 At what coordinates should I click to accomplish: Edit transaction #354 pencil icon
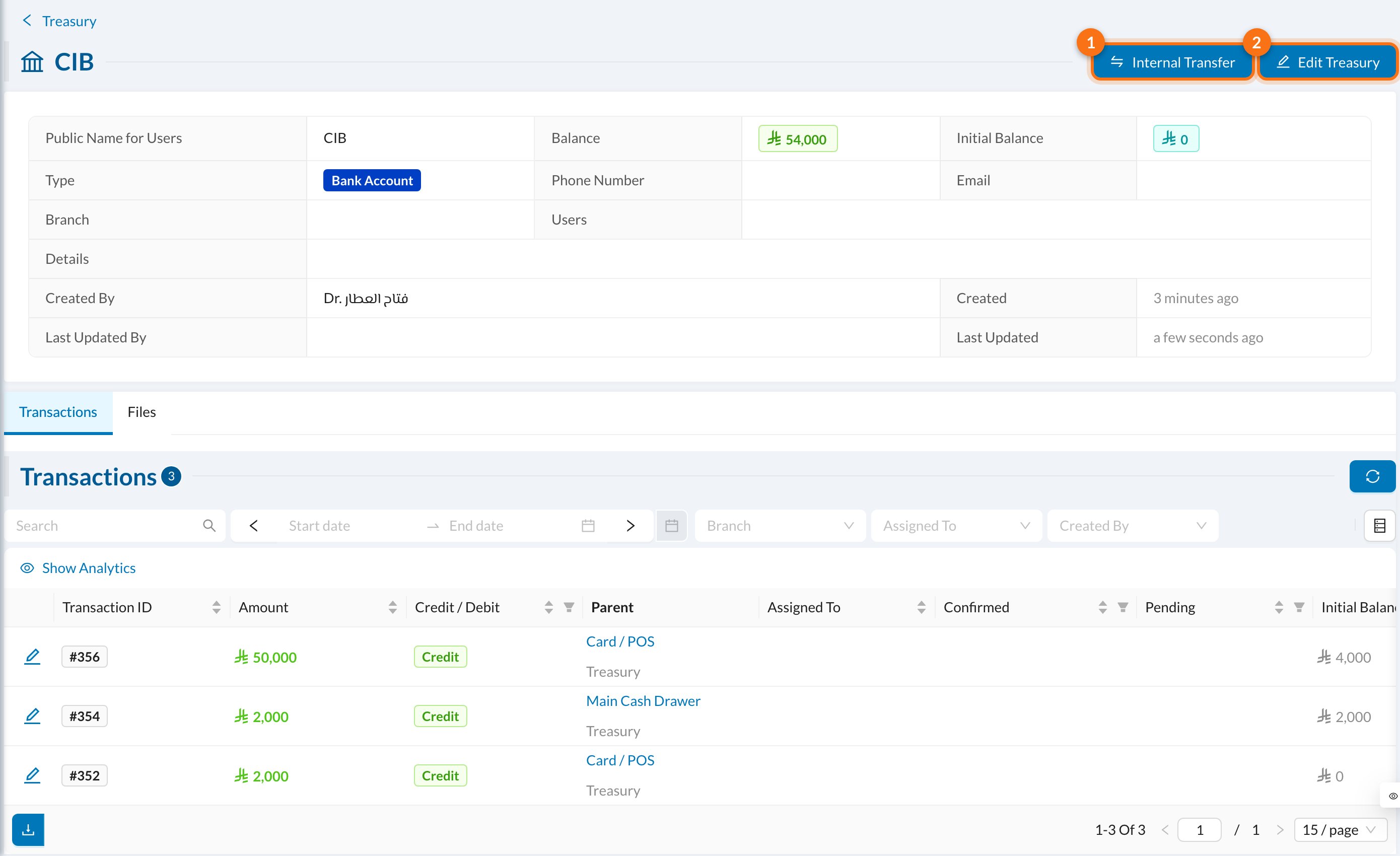[32, 716]
